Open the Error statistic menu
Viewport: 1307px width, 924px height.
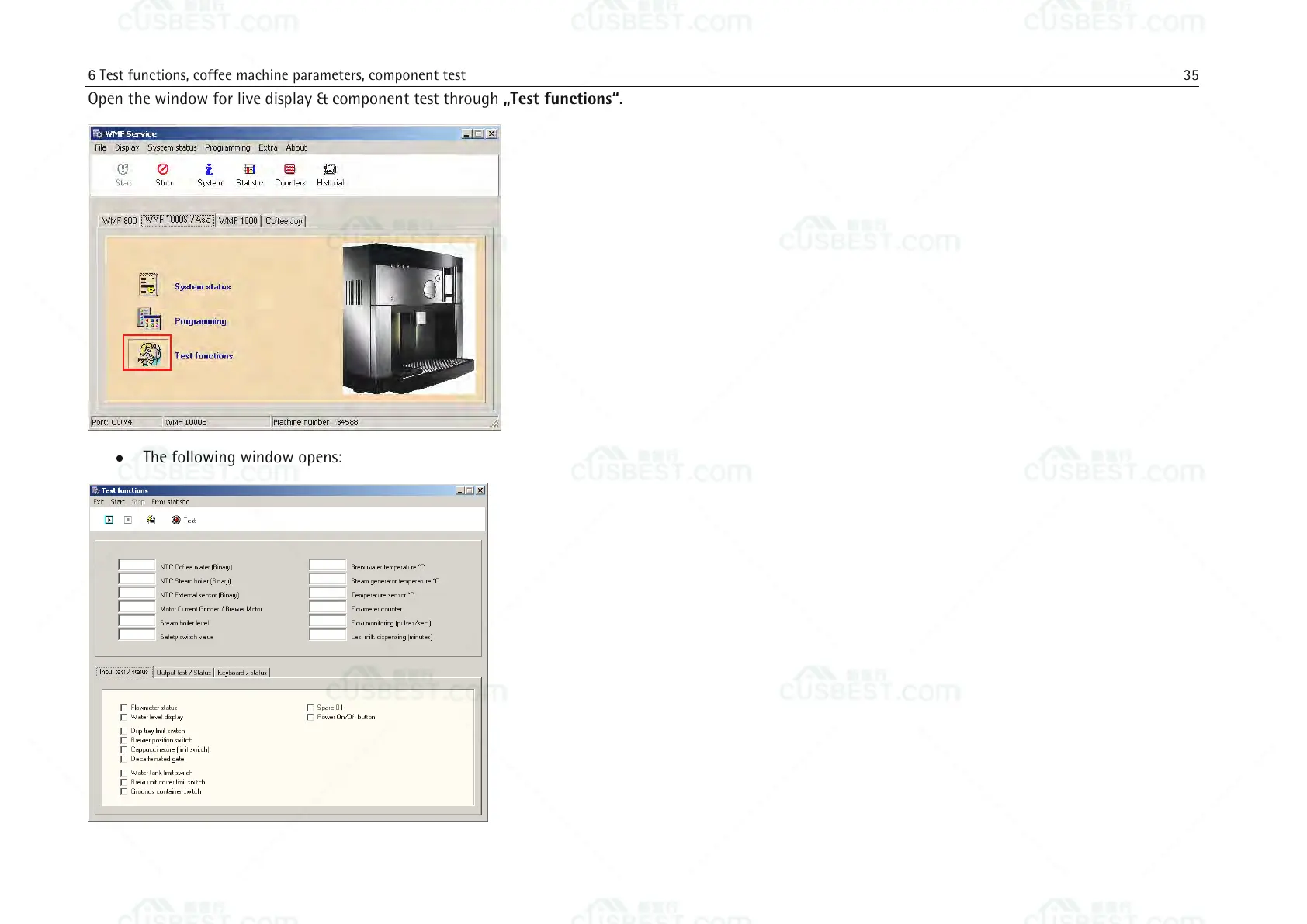170,502
